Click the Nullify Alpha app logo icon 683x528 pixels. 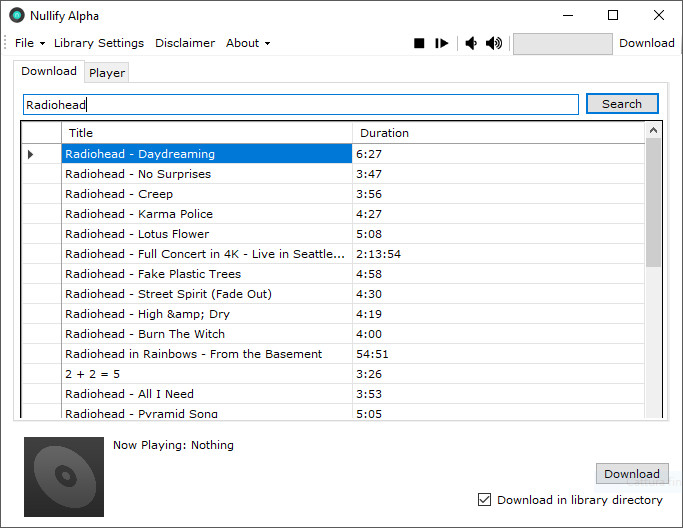point(17,16)
